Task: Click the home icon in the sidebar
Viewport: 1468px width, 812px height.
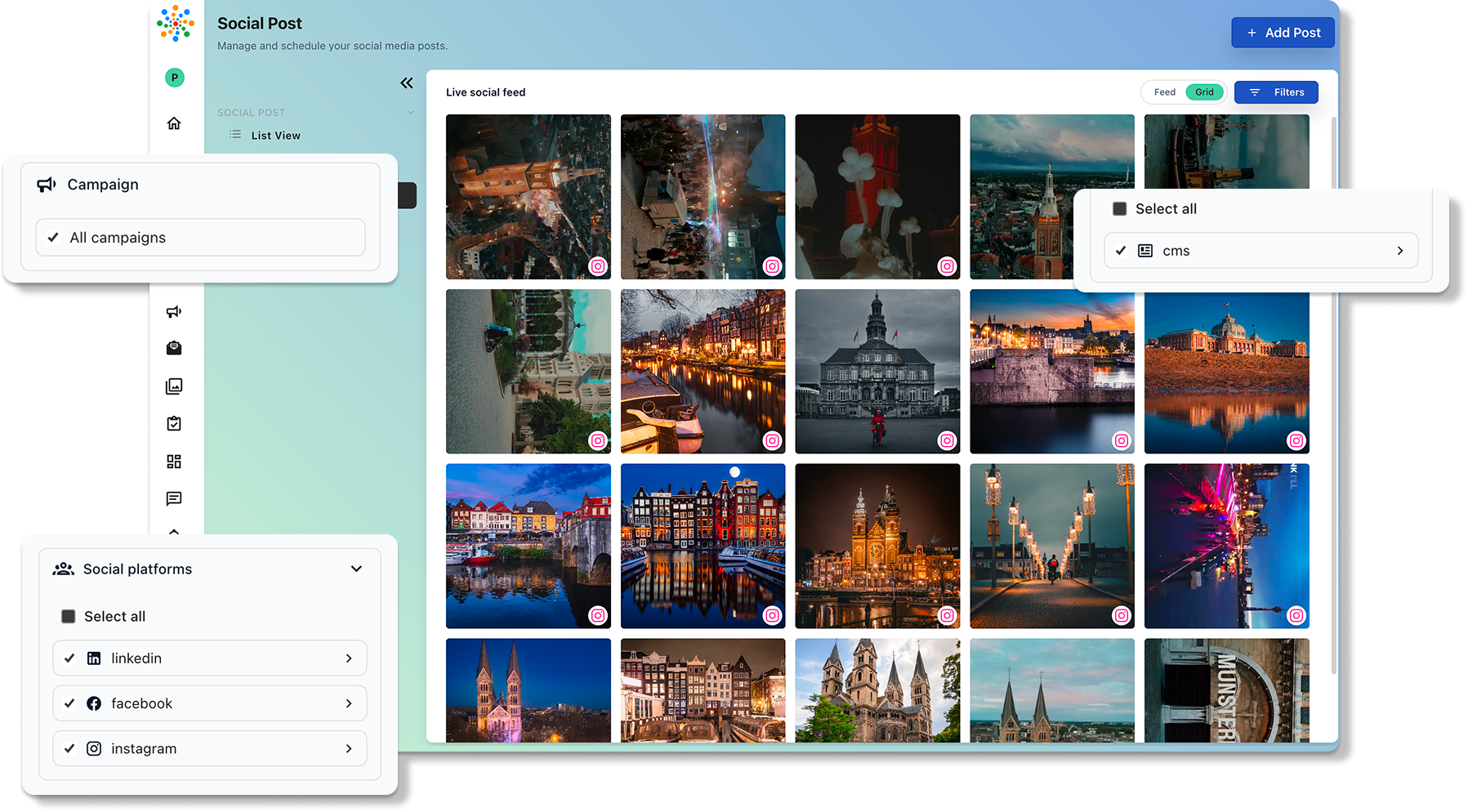Action: [x=174, y=123]
